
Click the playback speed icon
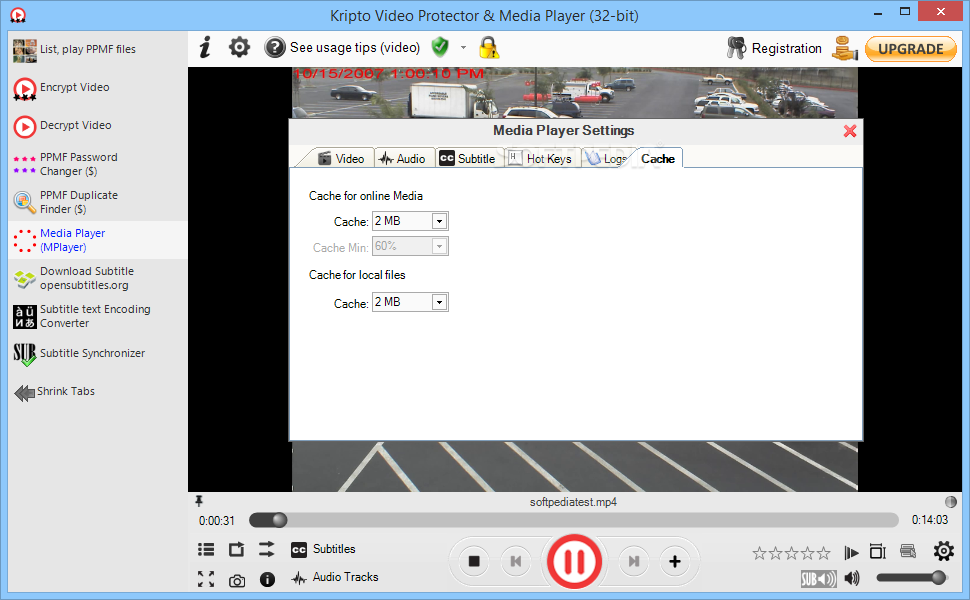click(851, 552)
